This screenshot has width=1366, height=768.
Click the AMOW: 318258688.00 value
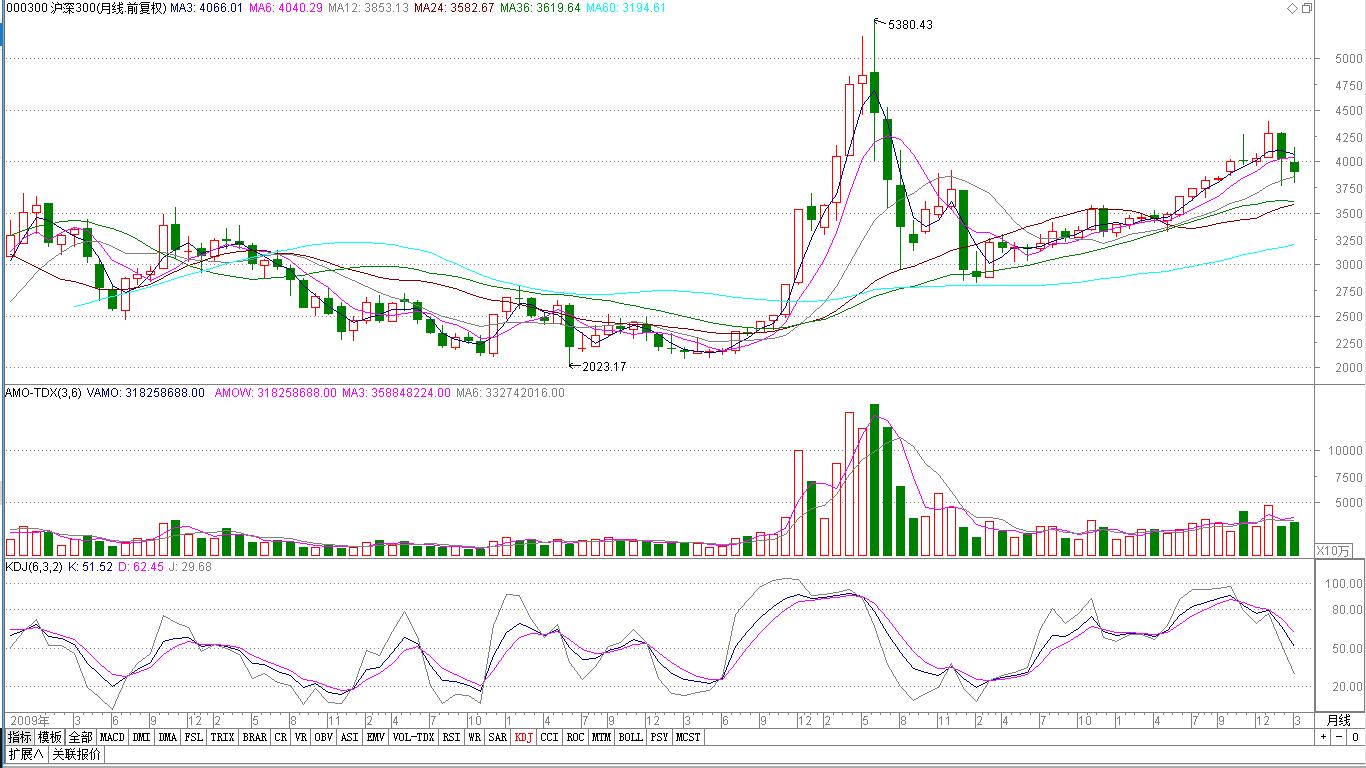point(275,393)
